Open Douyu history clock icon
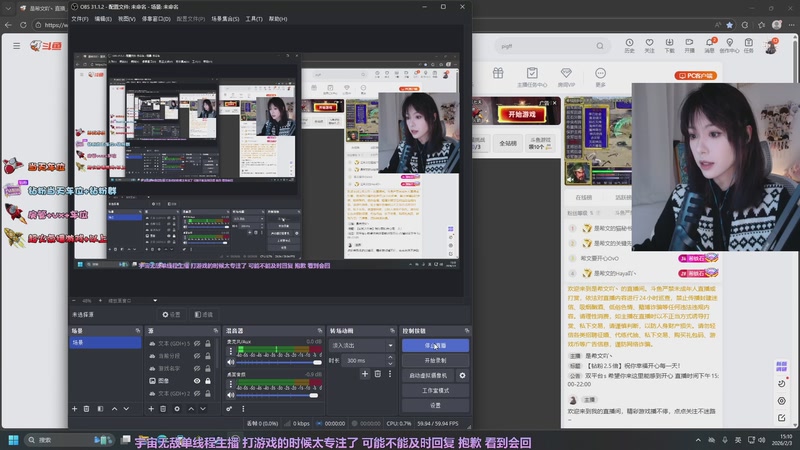 click(x=630, y=45)
